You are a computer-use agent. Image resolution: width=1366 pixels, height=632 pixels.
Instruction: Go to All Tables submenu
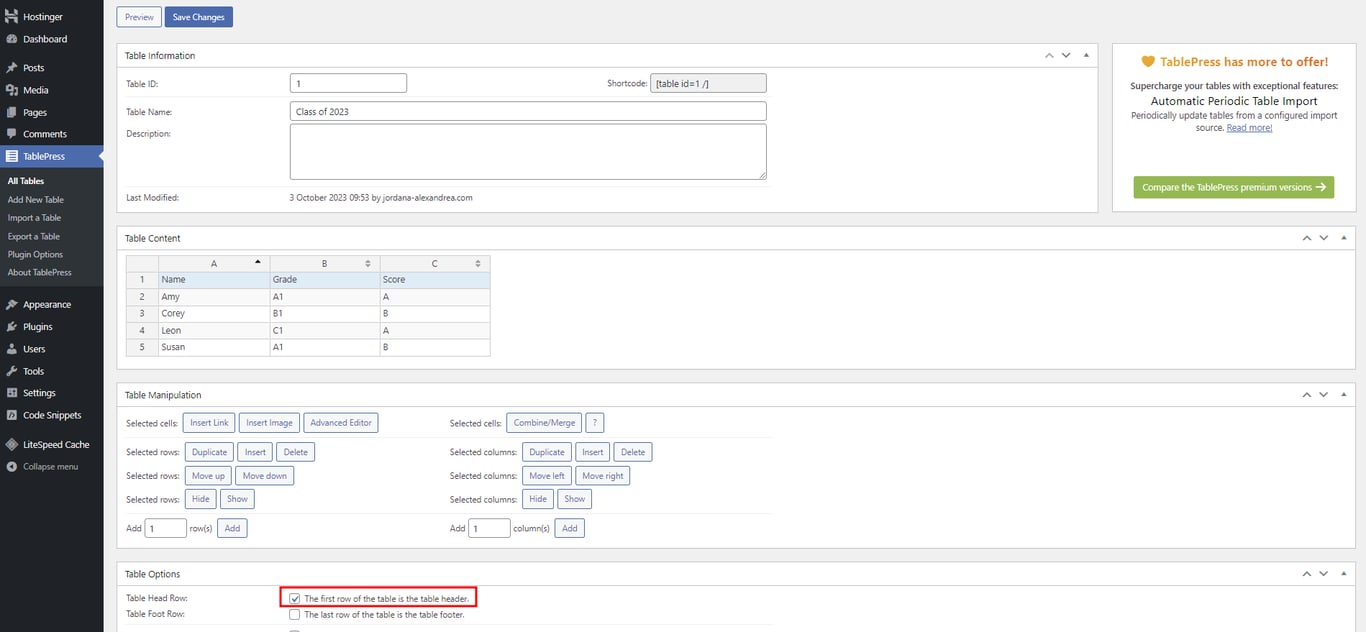(x=26, y=181)
